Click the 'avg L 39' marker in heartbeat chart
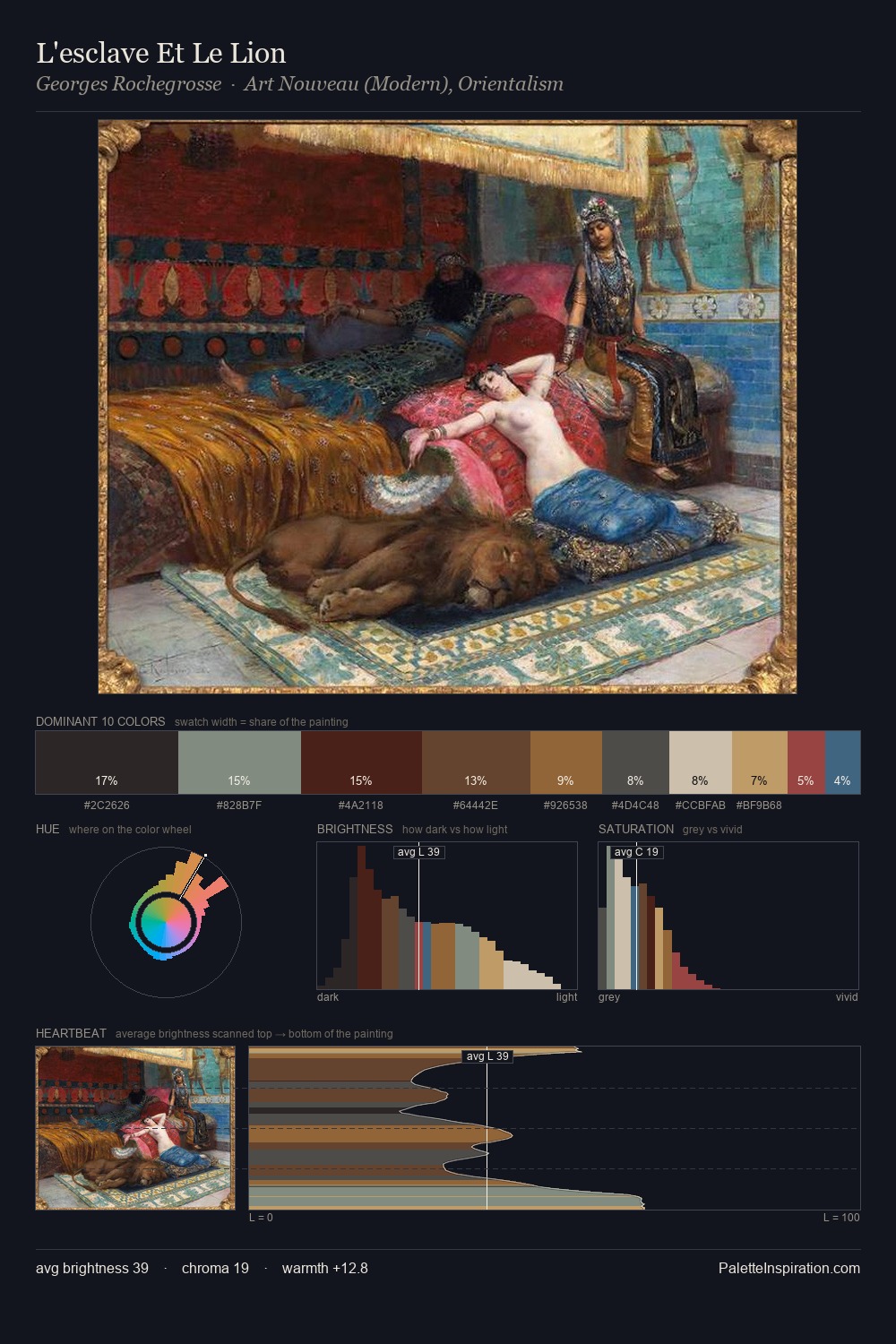The image size is (896, 1344). coord(487,1056)
